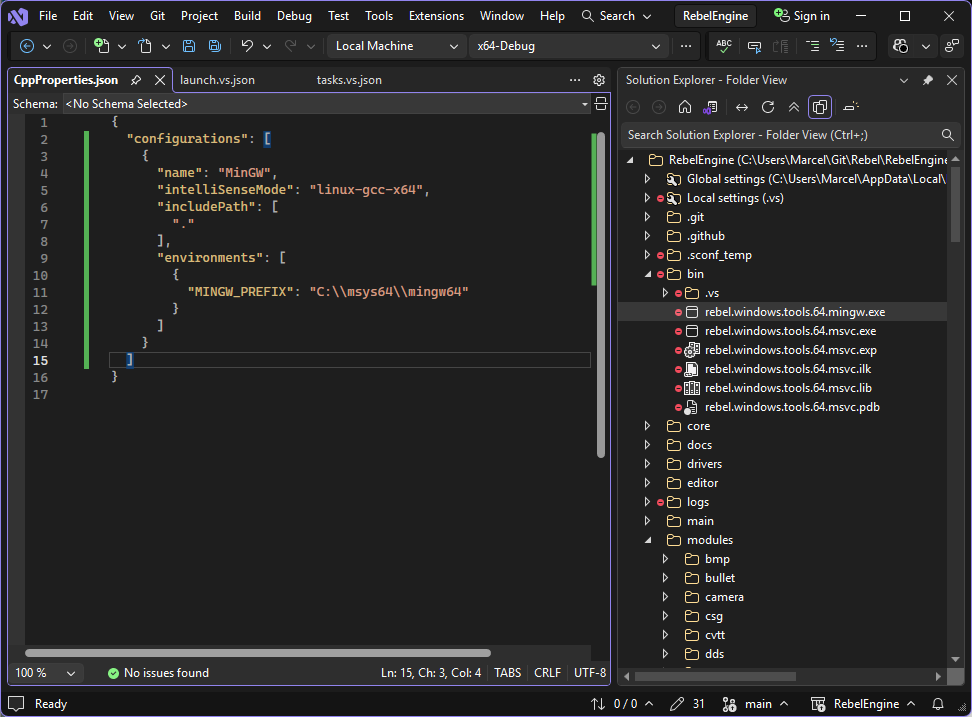Open the notifications bell in status bar
The width and height of the screenshot is (972, 717).
click(x=938, y=704)
